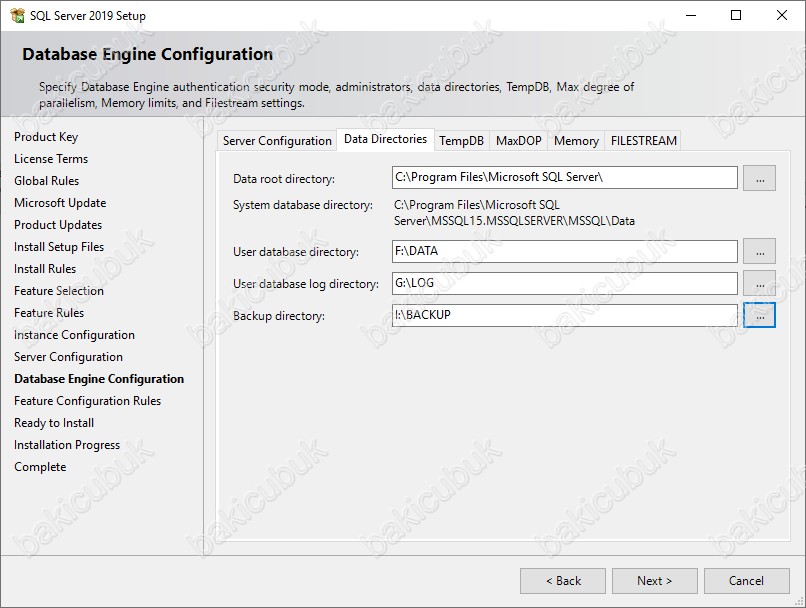Click the Complete step

pos(40,467)
